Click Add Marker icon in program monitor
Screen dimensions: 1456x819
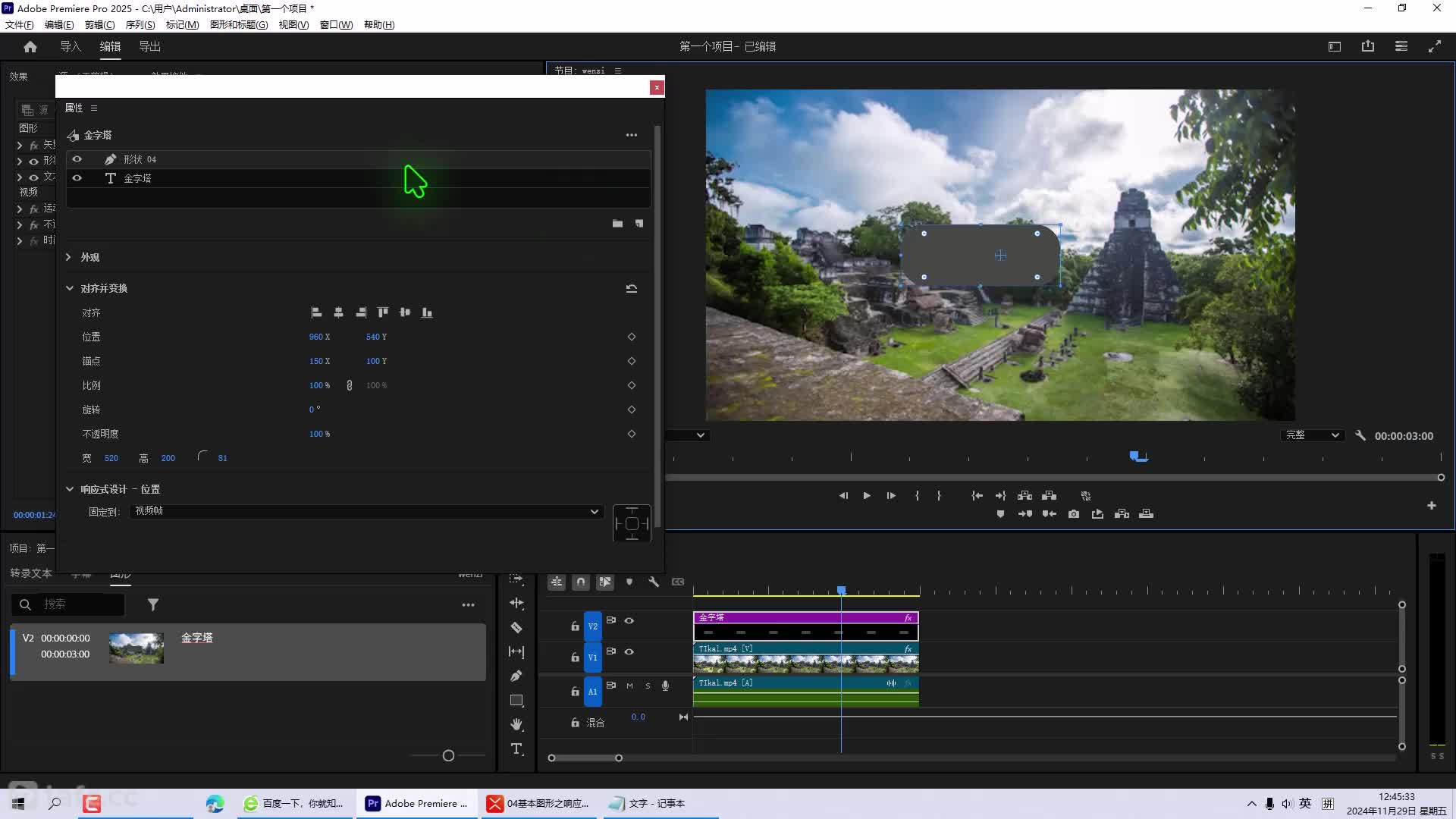pos(1000,514)
